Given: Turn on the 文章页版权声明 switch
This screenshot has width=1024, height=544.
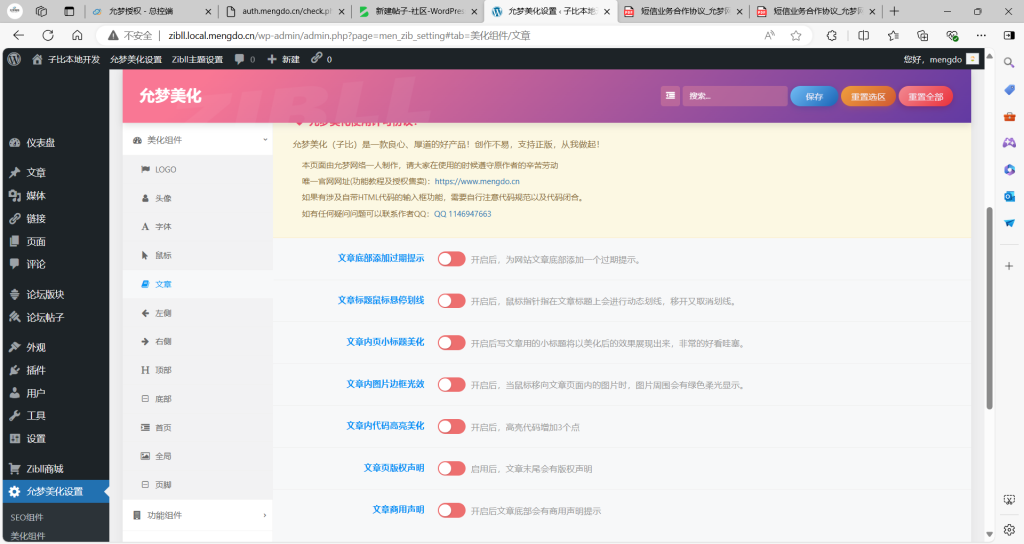Looking at the screenshot, I should pyautogui.click(x=451, y=468).
